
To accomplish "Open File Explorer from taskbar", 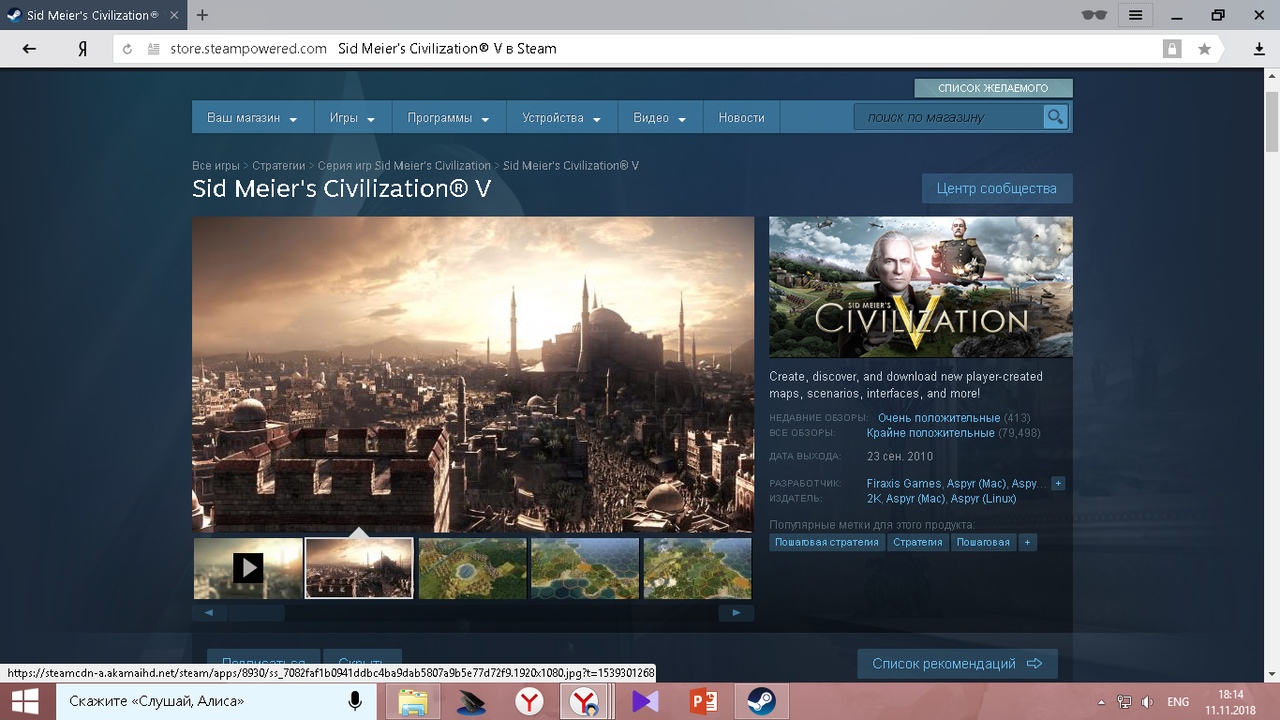I will coord(413,701).
